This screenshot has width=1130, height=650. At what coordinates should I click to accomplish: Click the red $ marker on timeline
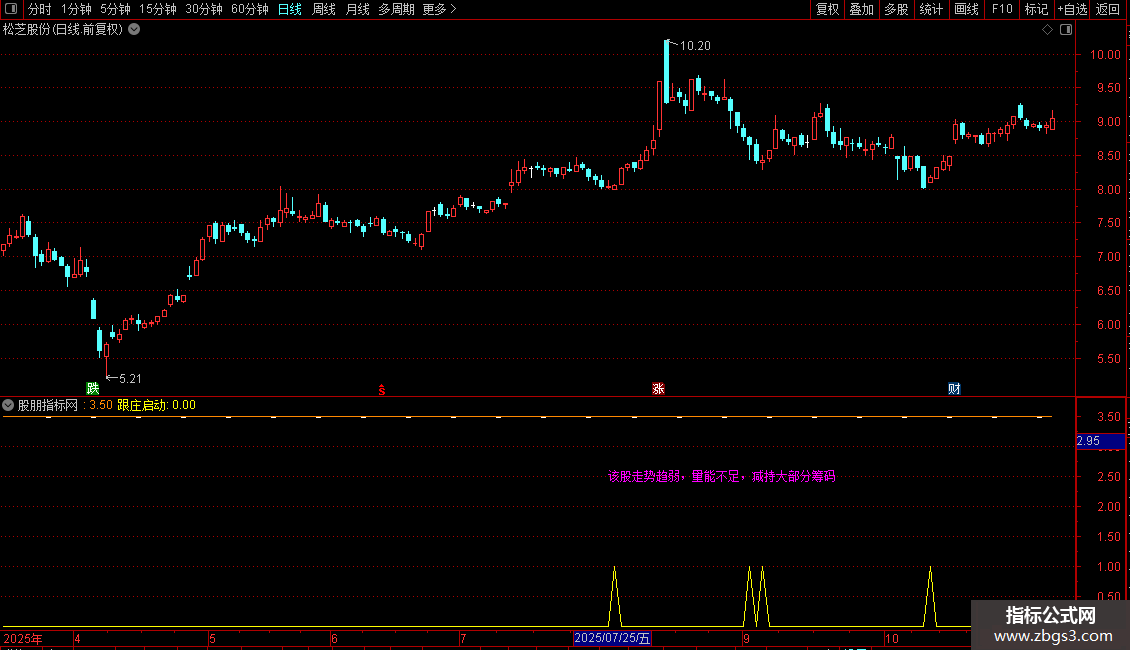[382, 390]
